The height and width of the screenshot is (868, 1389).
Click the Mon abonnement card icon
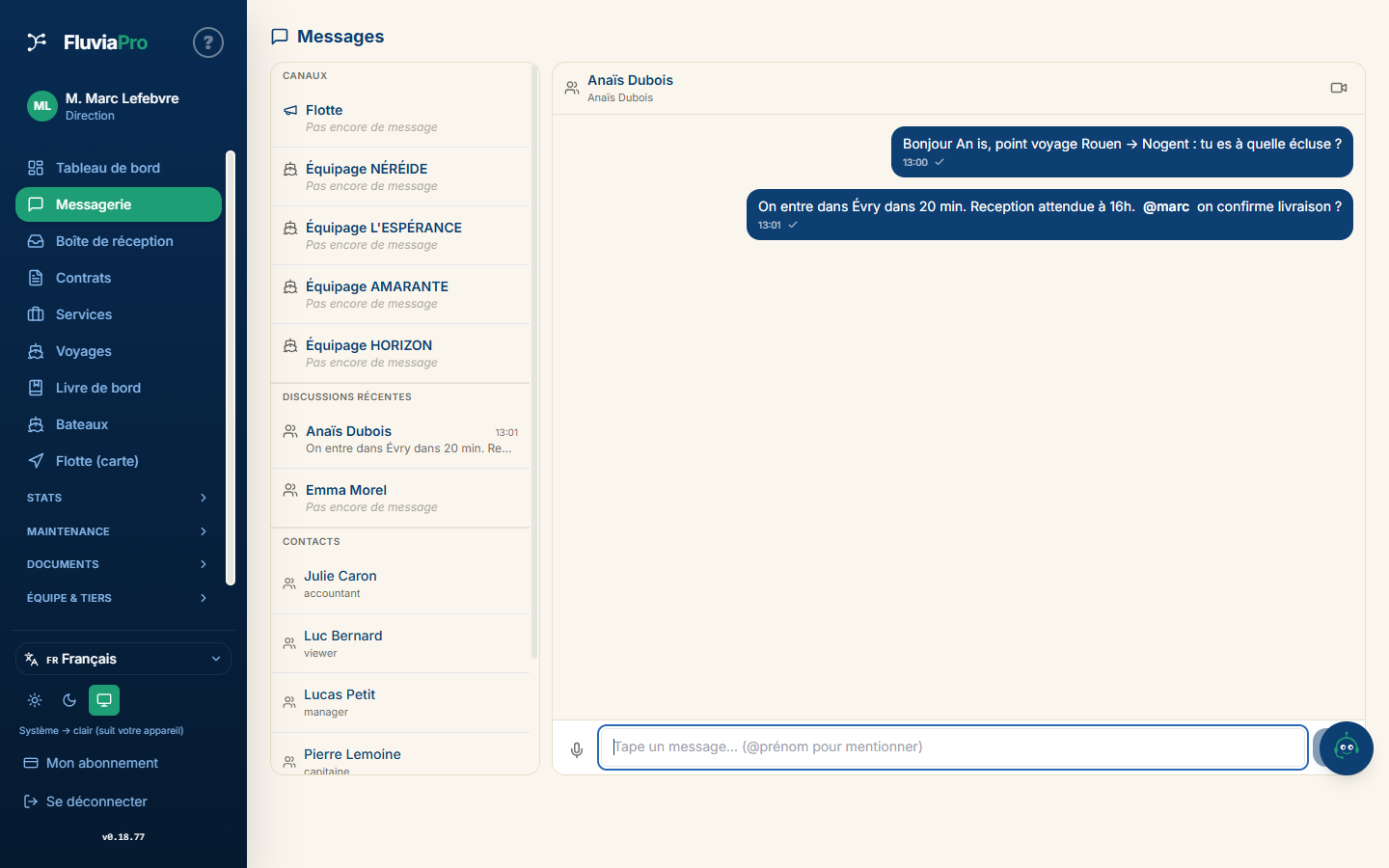(31, 763)
